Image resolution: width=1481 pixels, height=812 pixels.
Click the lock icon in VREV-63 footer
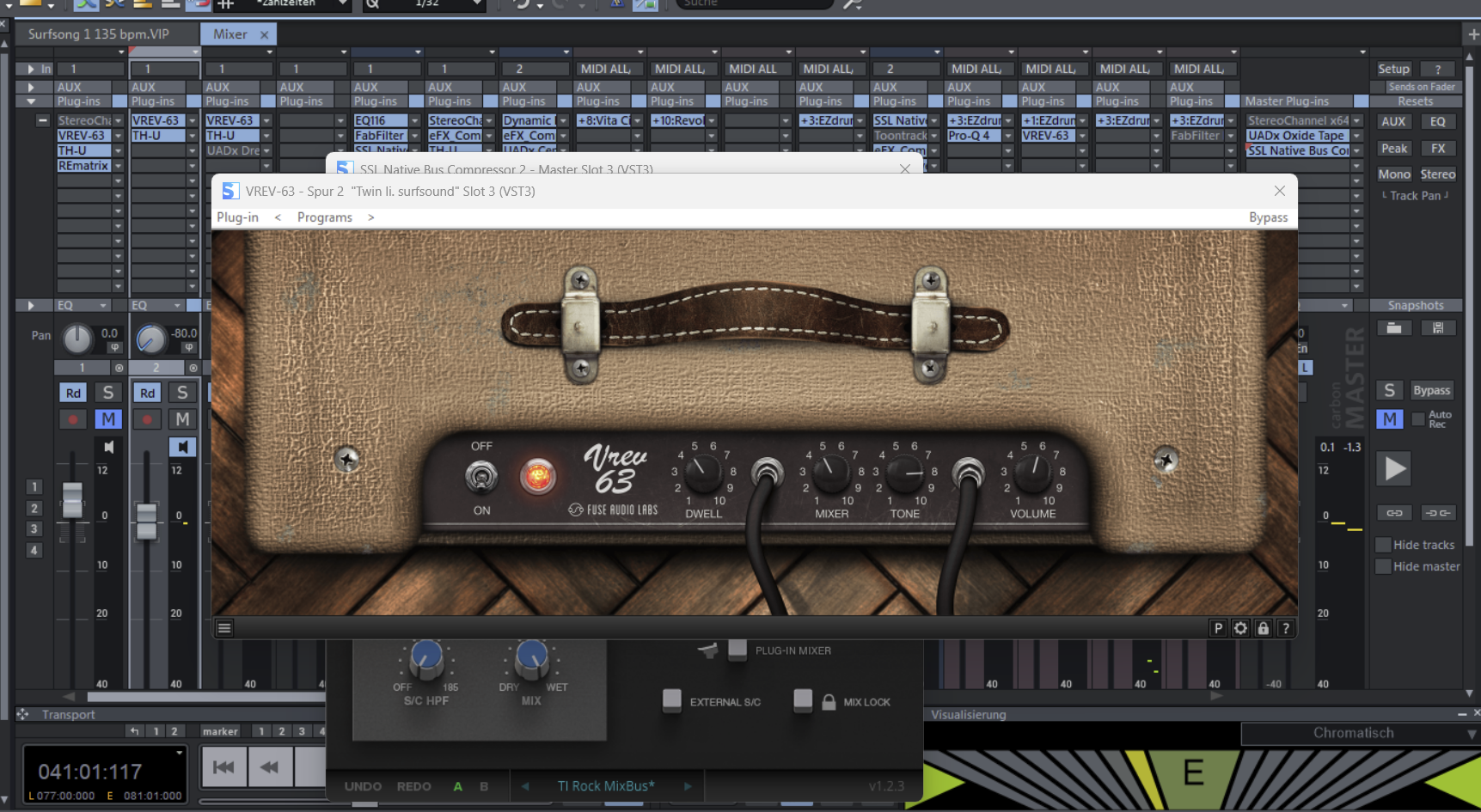pyautogui.click(x=1263, y=628)
